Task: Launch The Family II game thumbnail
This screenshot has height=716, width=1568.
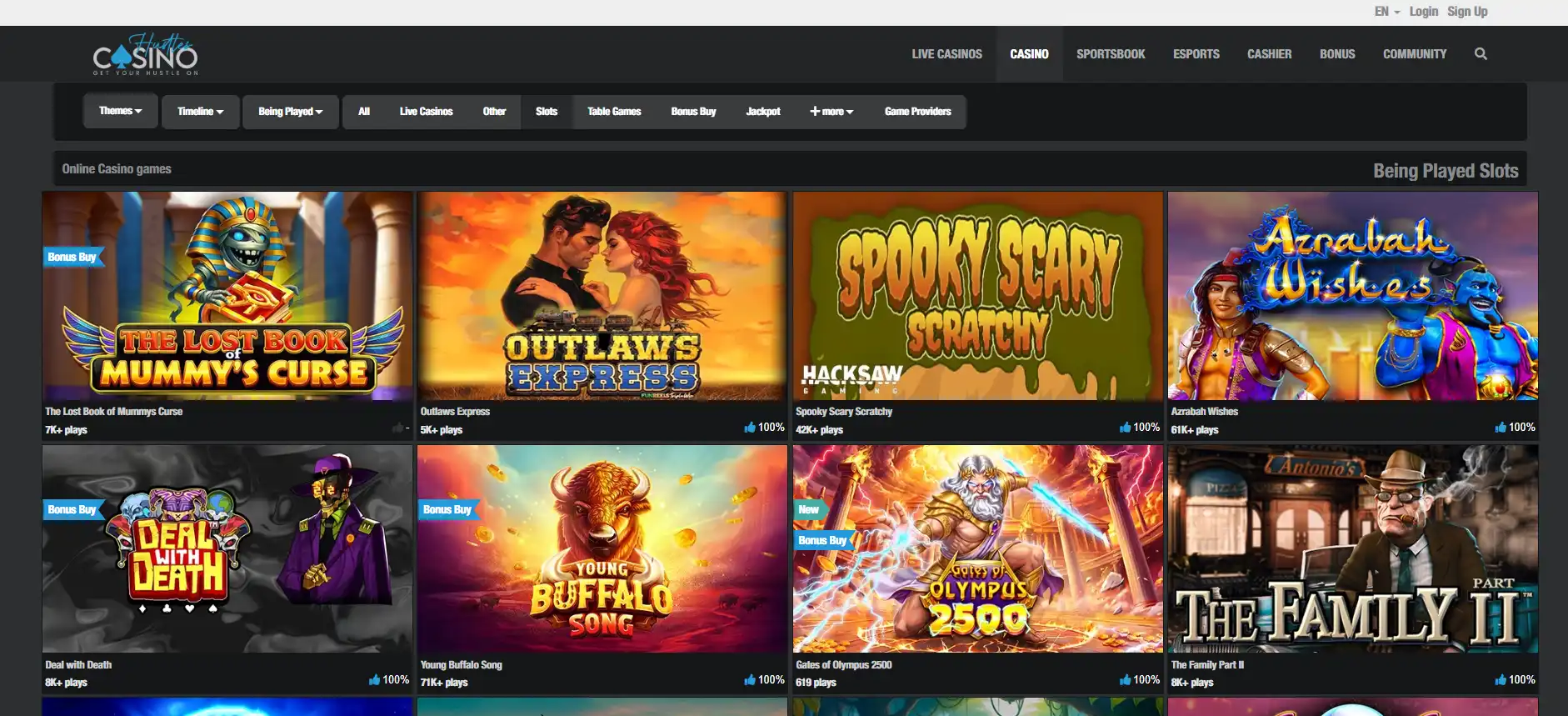Action: pyautogui.click(x=1353, y=548)
